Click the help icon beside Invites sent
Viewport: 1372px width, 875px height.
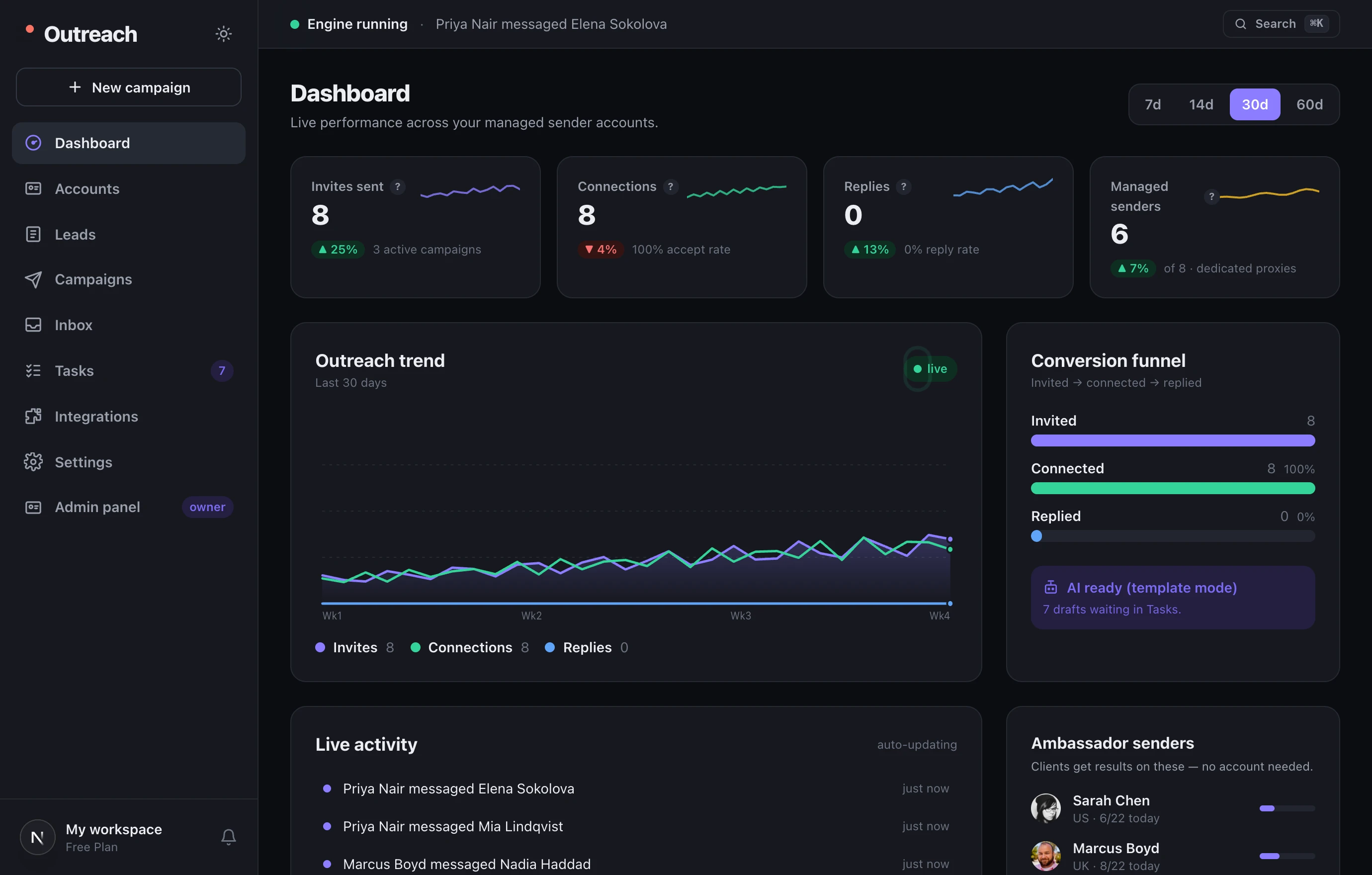(x=398, y=186)
